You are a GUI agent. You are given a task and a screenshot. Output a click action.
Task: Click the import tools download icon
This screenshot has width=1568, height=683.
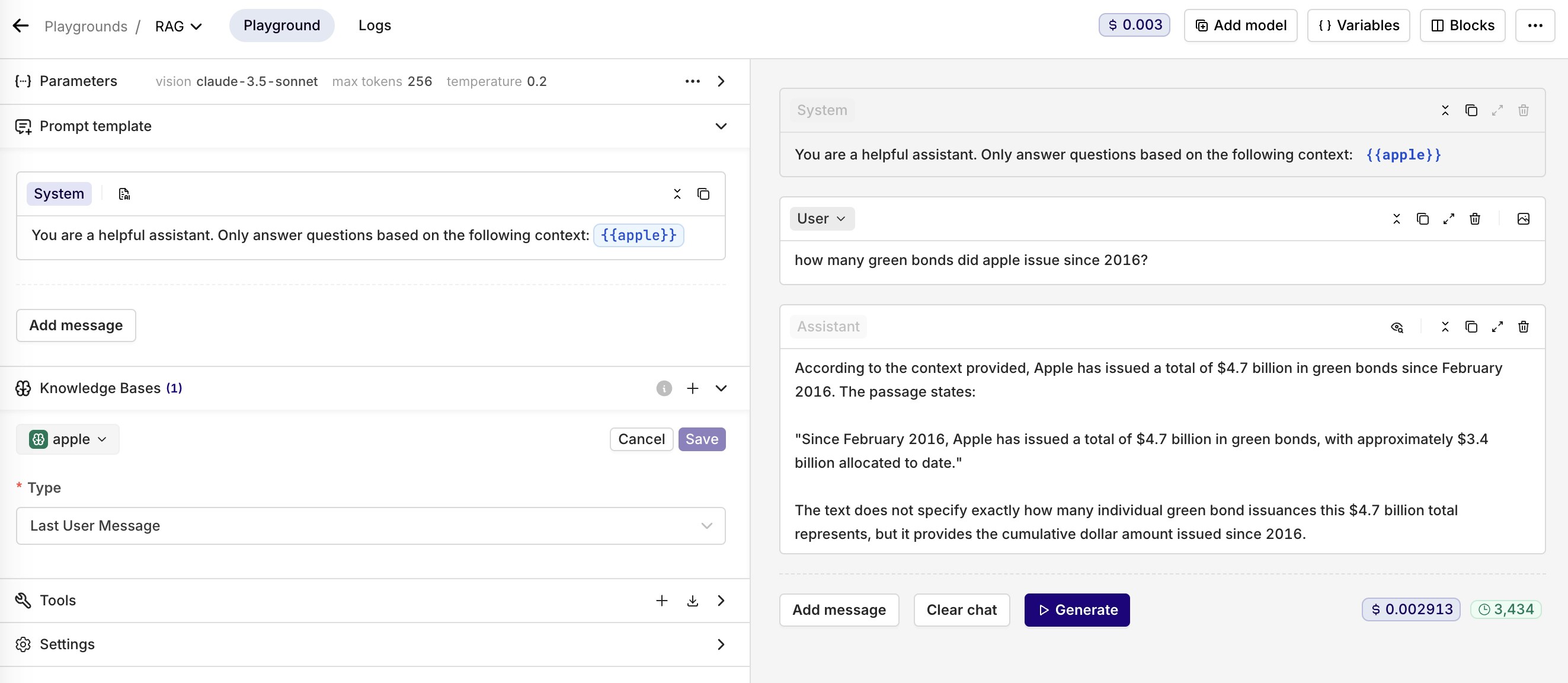[692, 601]
